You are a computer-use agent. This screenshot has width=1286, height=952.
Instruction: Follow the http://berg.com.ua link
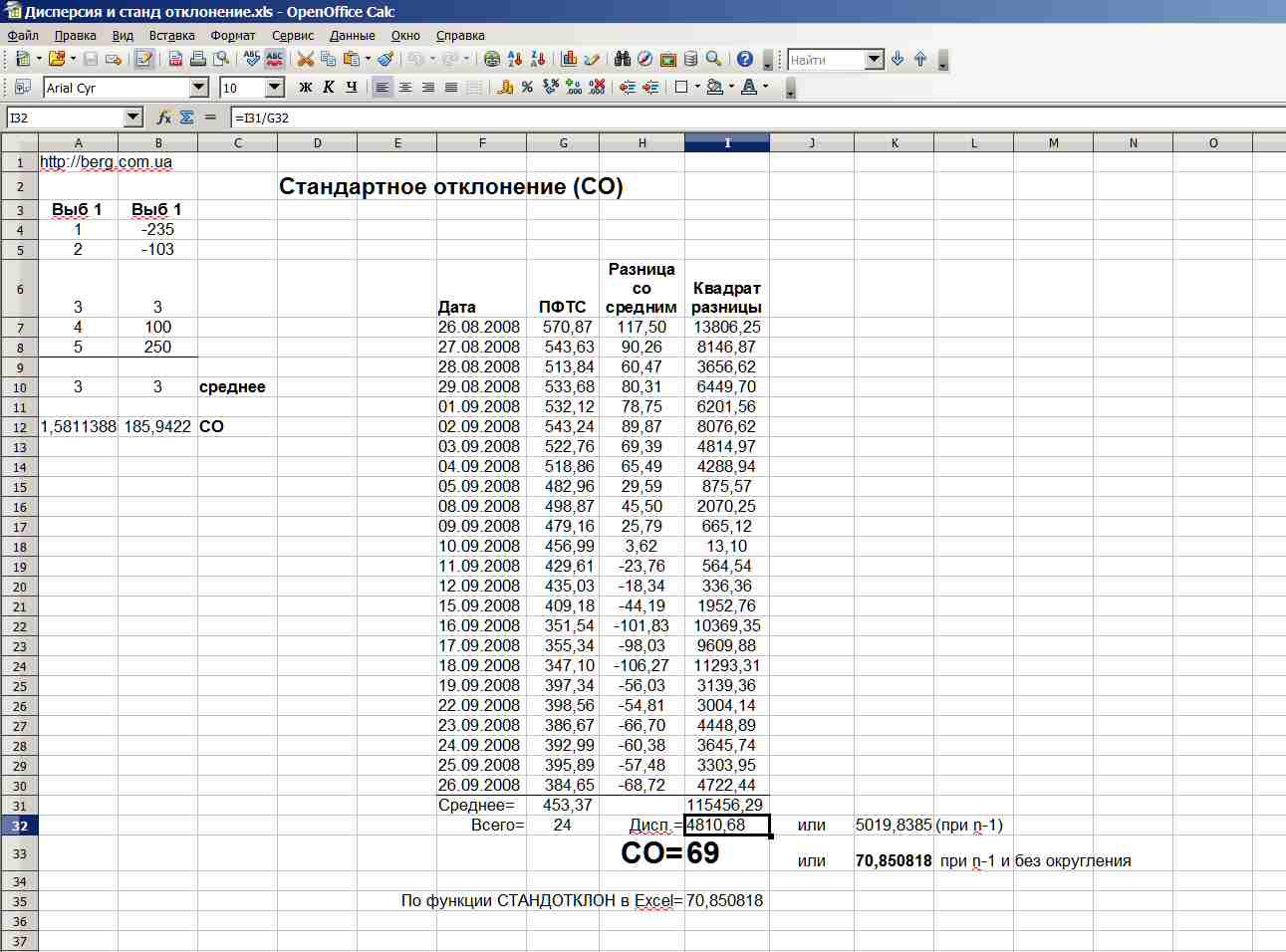(106, 161)
